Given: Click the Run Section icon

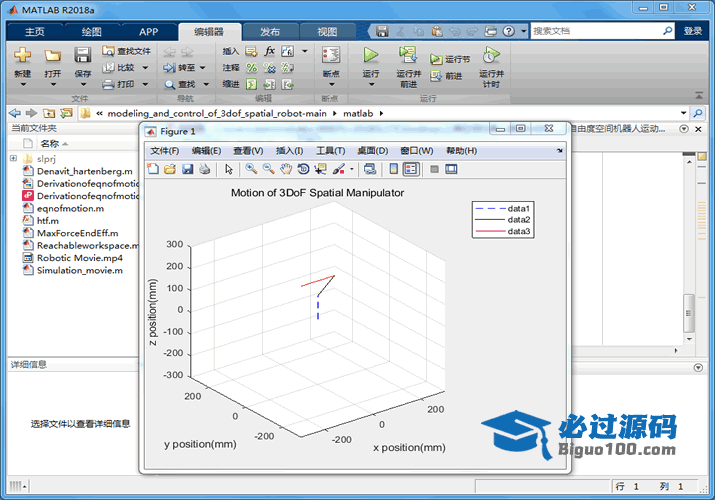Looking at the screenshot, I should click(x=436, y=59).
